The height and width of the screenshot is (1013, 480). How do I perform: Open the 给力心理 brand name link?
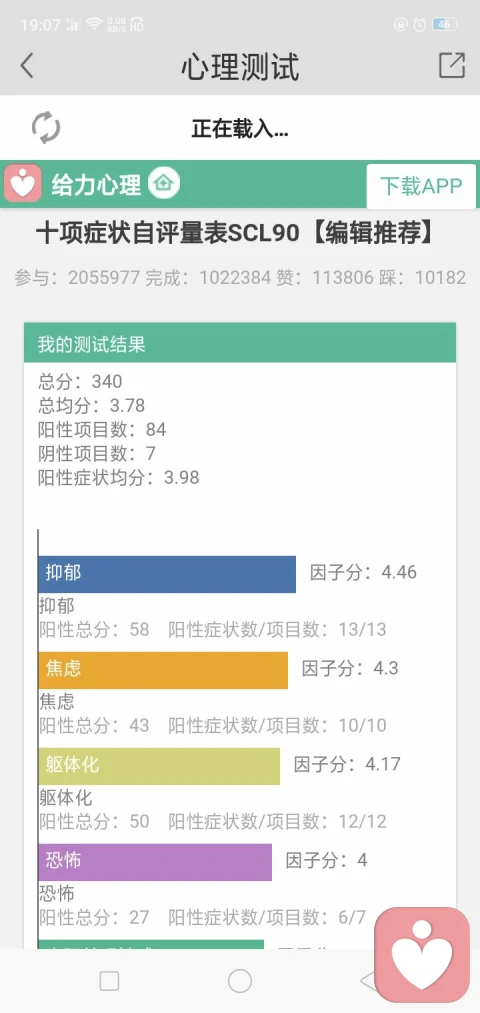96,185
